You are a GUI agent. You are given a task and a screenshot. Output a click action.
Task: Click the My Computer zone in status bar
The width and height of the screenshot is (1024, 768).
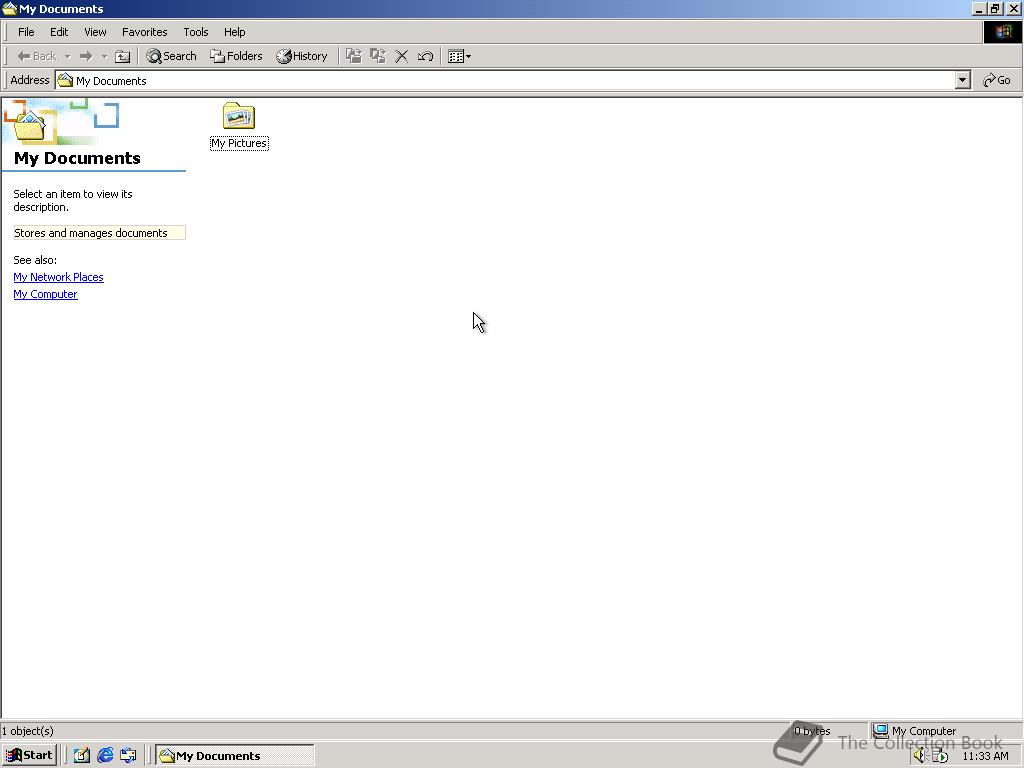914,731
